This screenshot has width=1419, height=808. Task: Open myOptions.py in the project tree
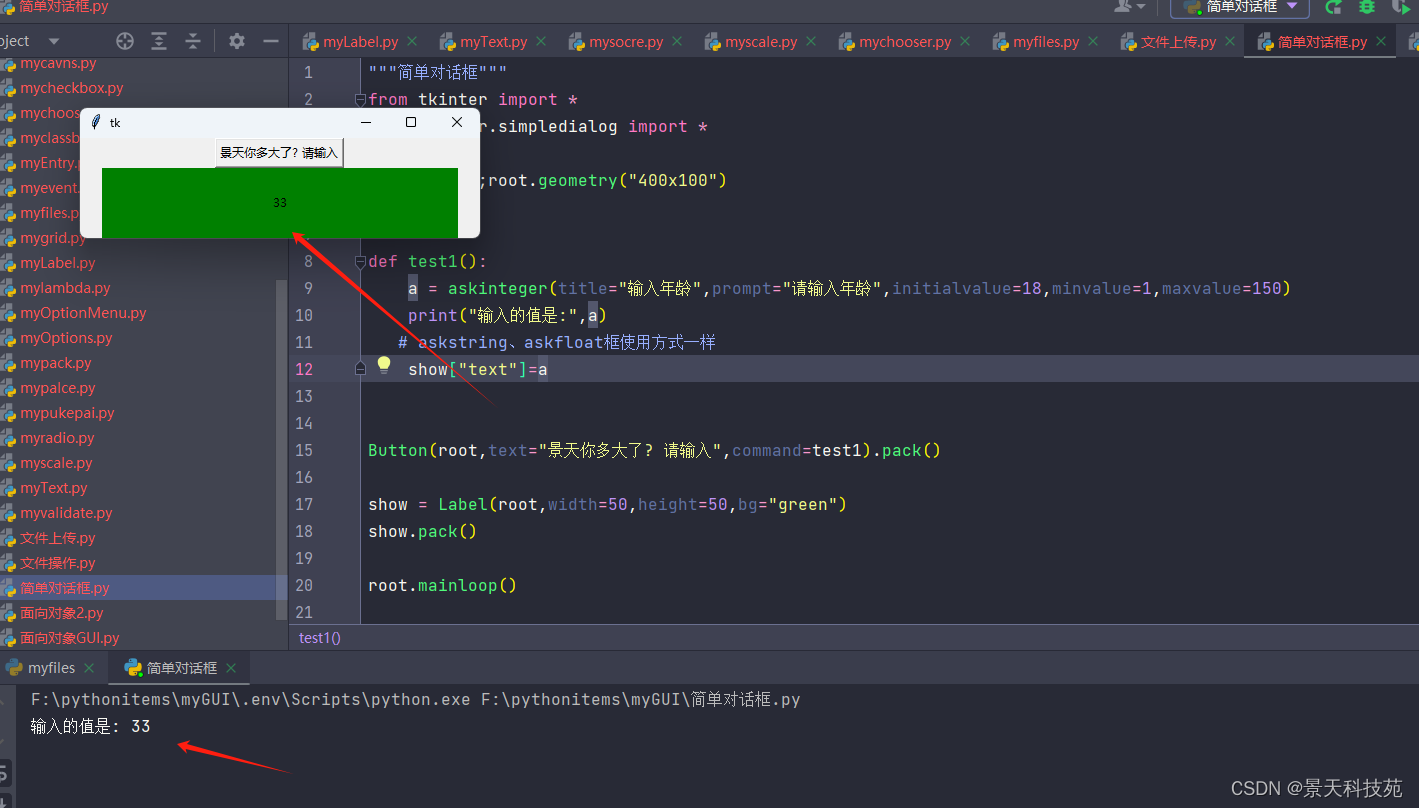pos(66,338)
